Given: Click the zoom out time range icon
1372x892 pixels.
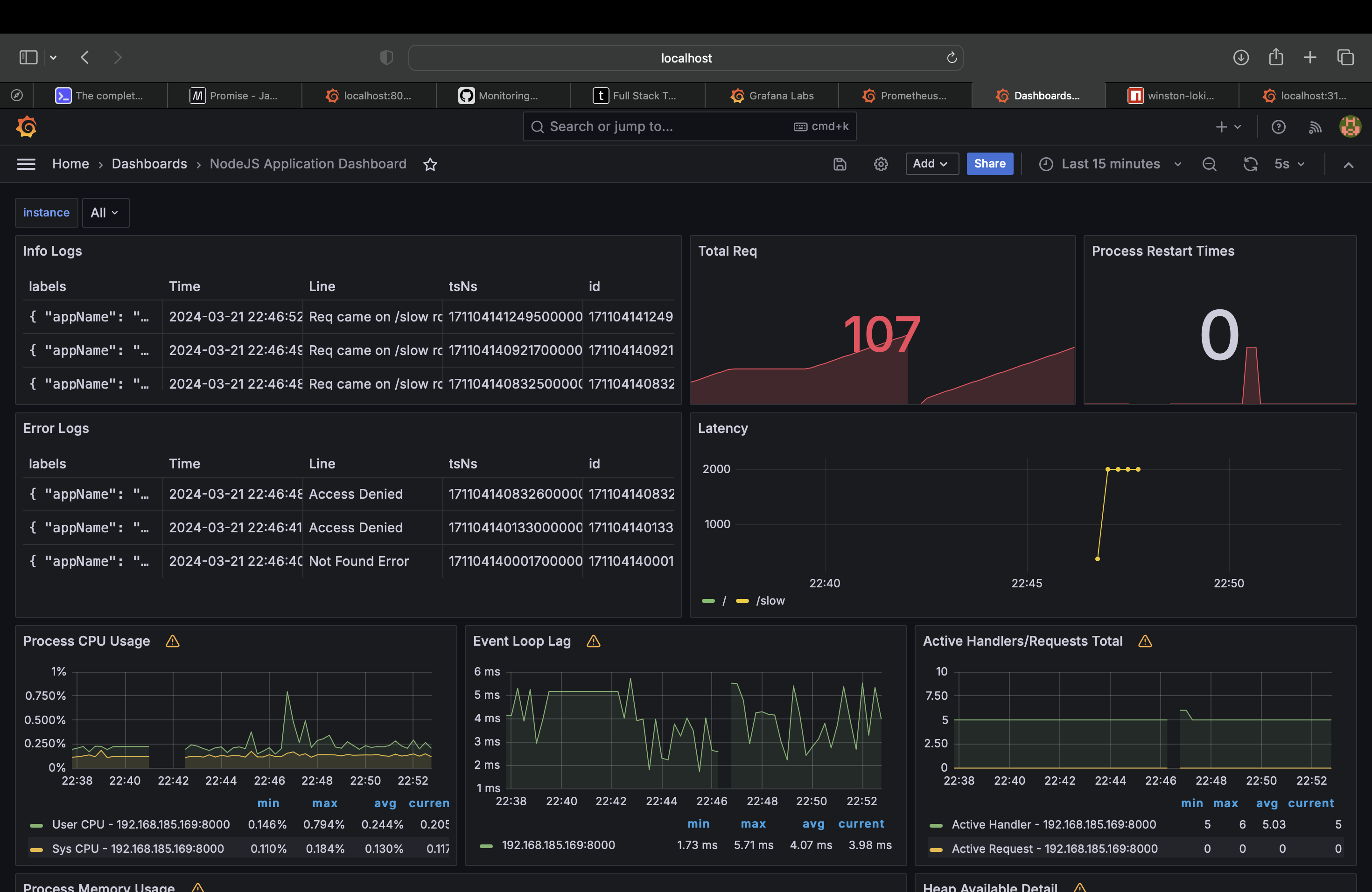Looking at the screenshot, I should click(1209, 164).
